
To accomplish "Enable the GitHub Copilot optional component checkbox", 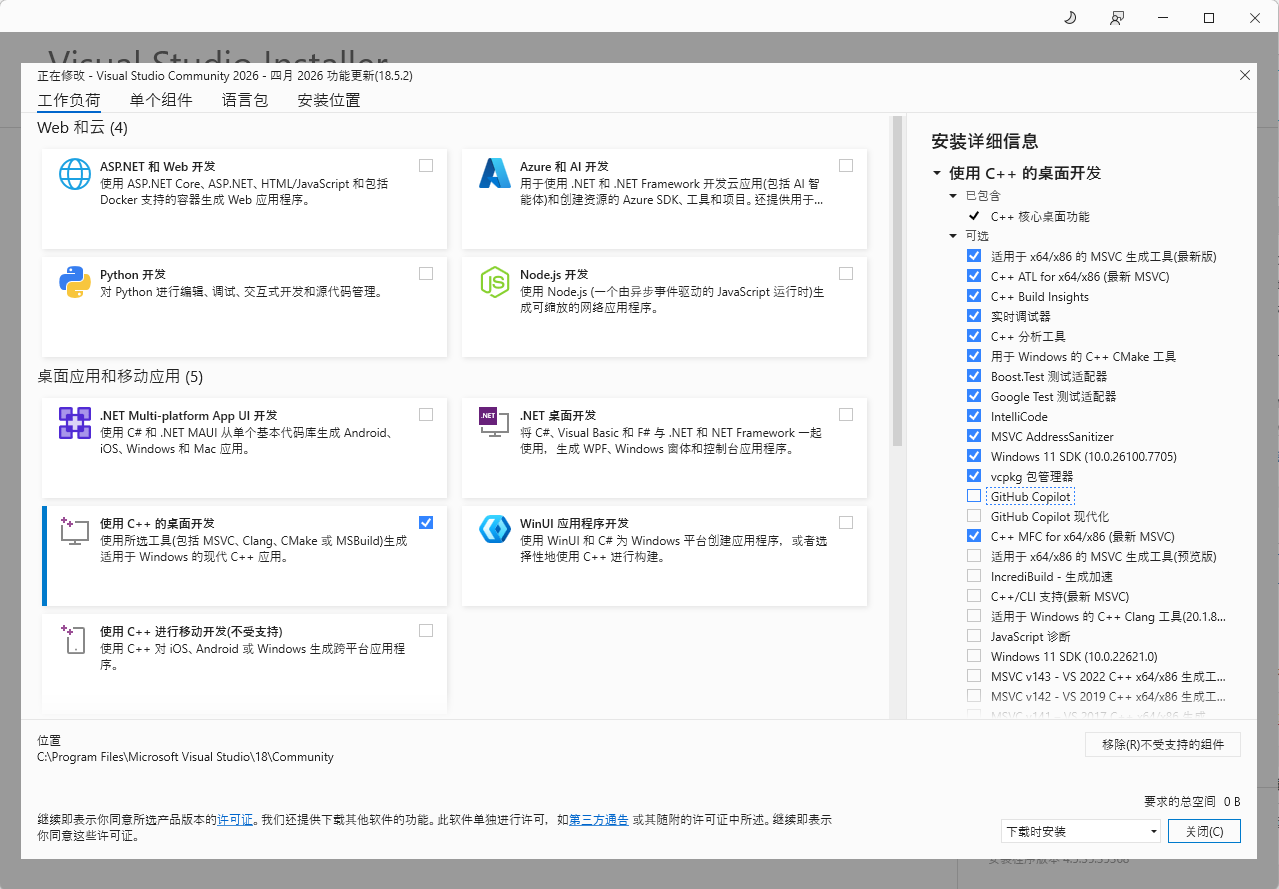I will [974, 496].
